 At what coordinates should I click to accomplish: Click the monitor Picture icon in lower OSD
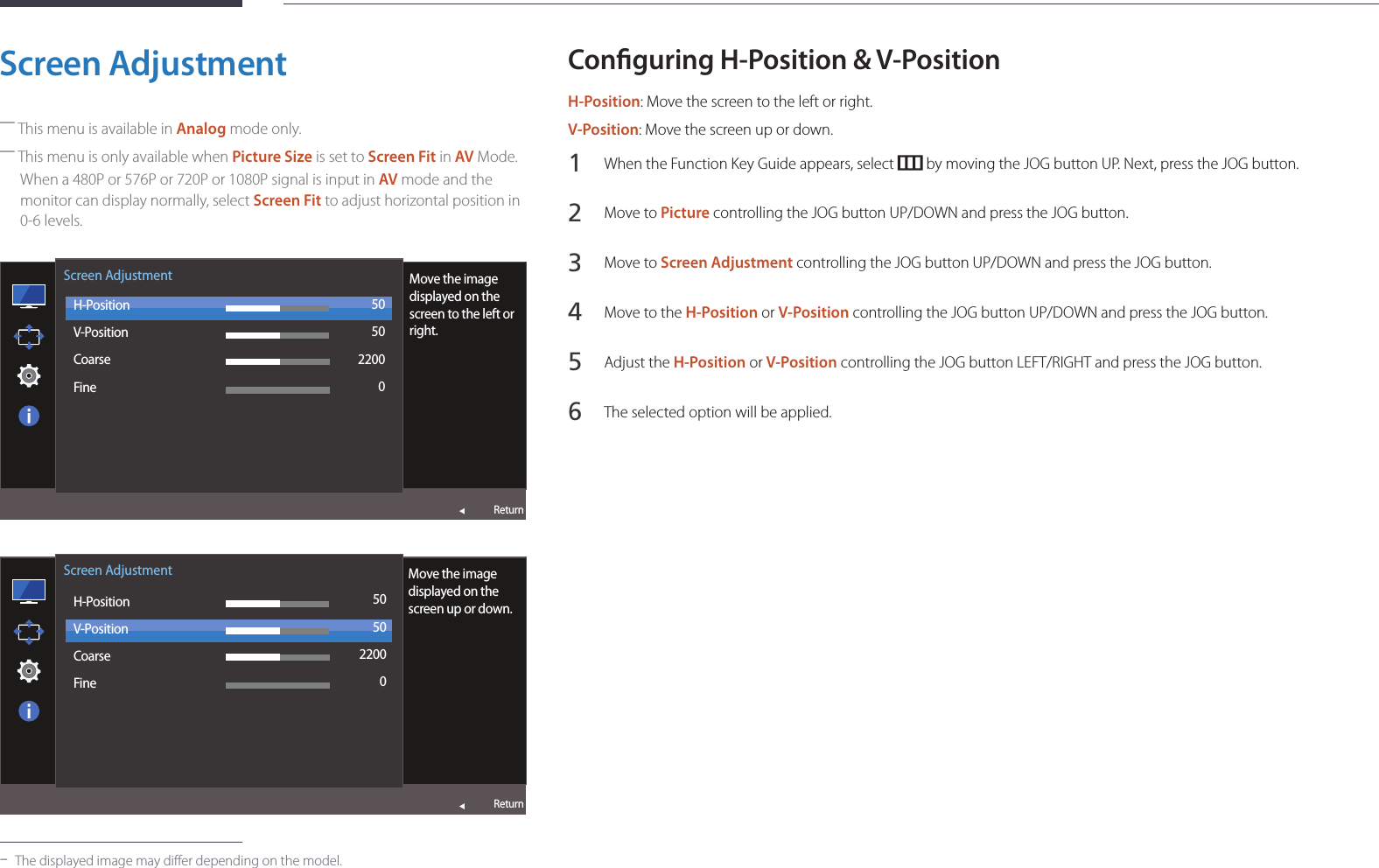tap(29, 591)
